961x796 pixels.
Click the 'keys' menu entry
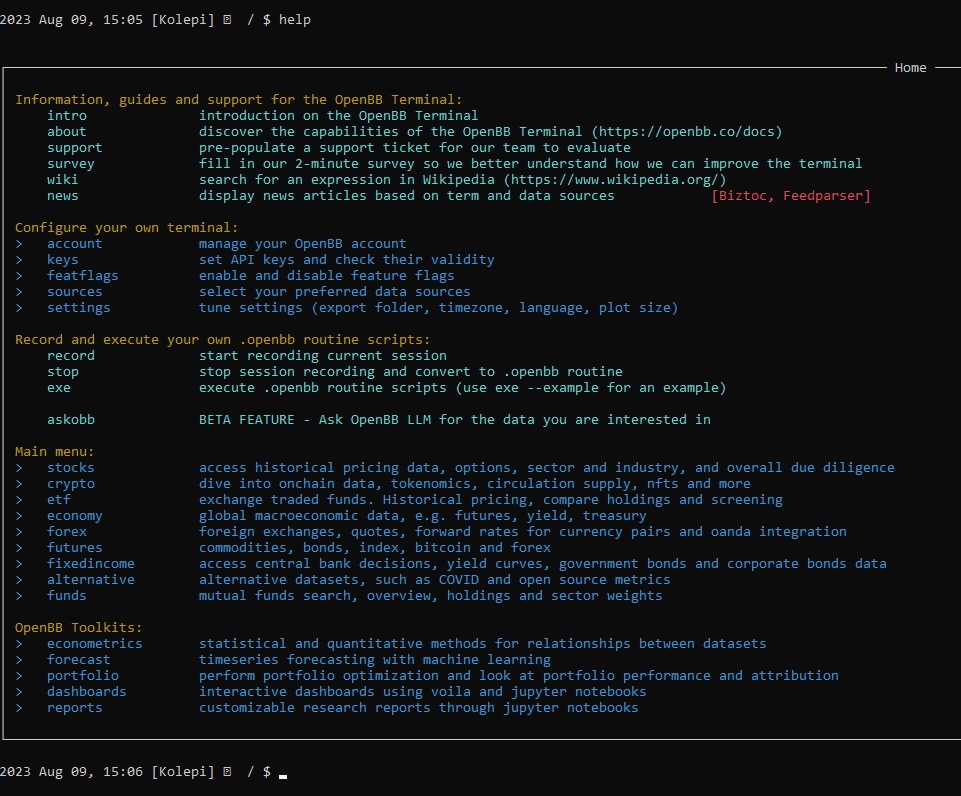tap(63, 259)
